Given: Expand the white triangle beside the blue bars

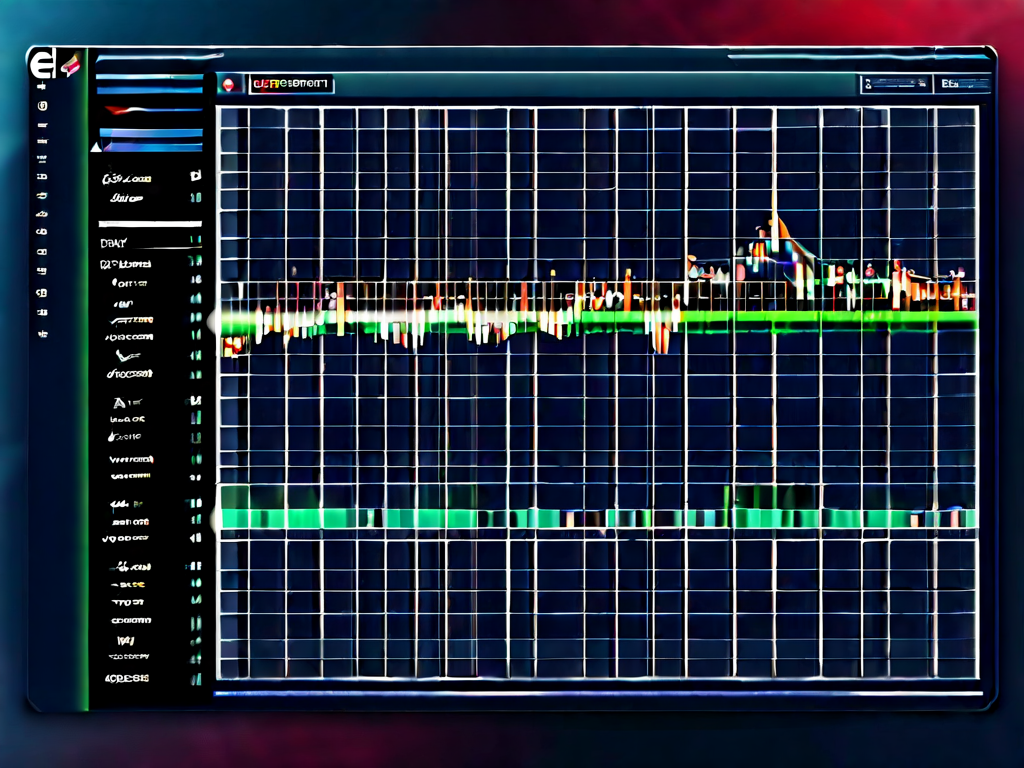Looking at the screenshot, I should 95,147.
